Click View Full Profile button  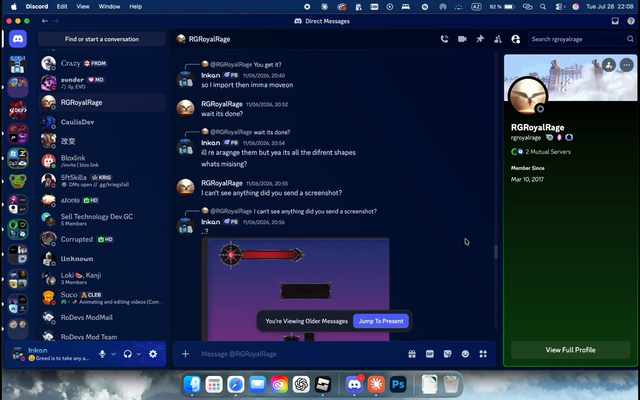coord(570,350)
